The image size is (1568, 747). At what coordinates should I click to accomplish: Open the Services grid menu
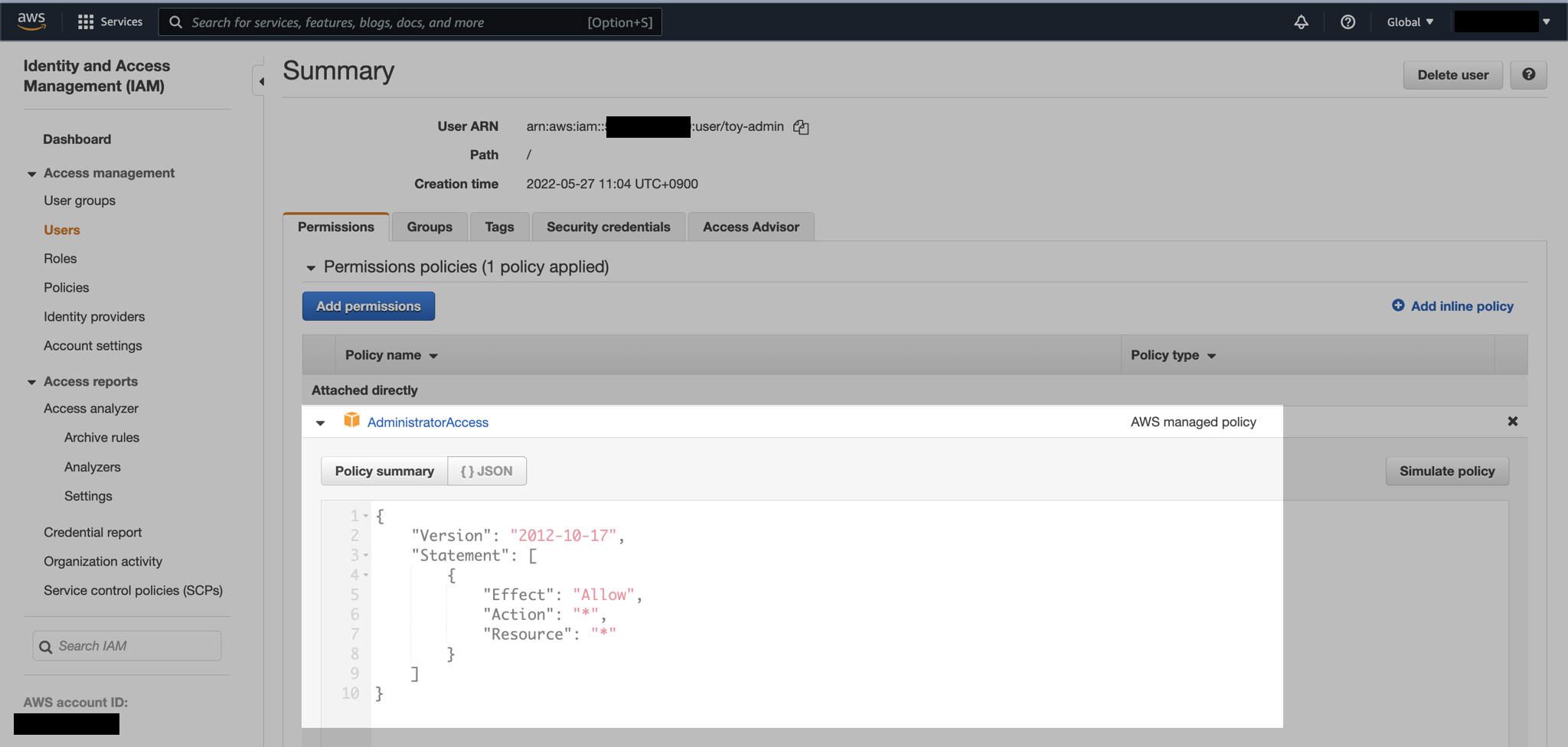[x=110, y=21]
